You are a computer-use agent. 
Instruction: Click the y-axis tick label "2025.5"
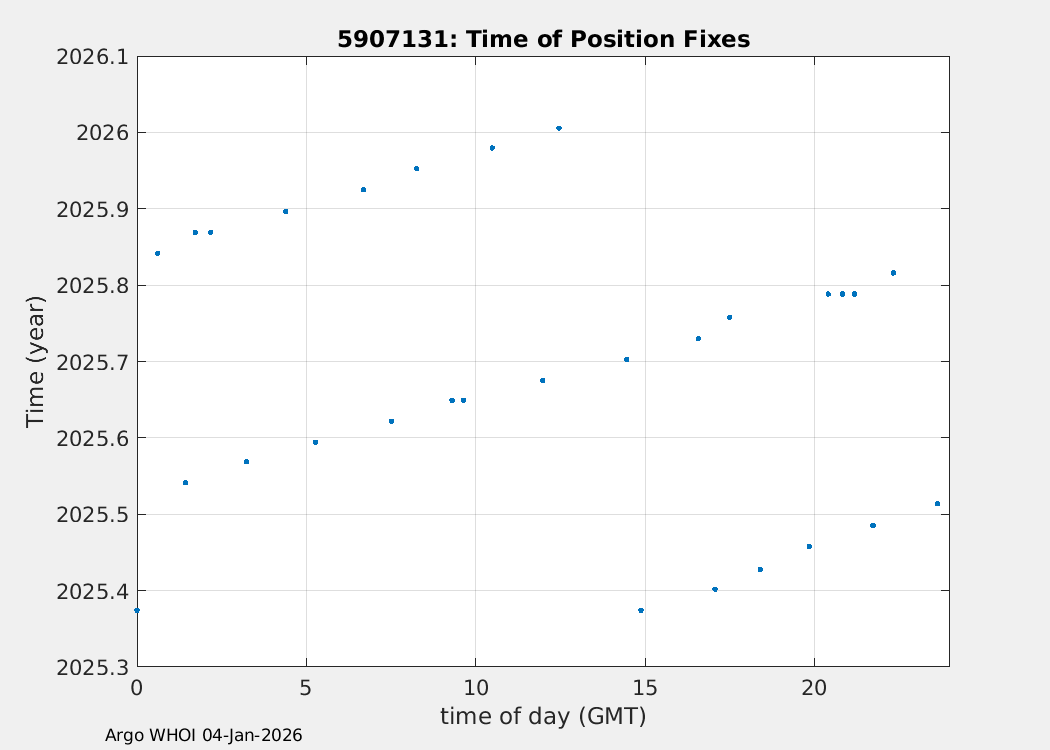click(x=92, y=515)
